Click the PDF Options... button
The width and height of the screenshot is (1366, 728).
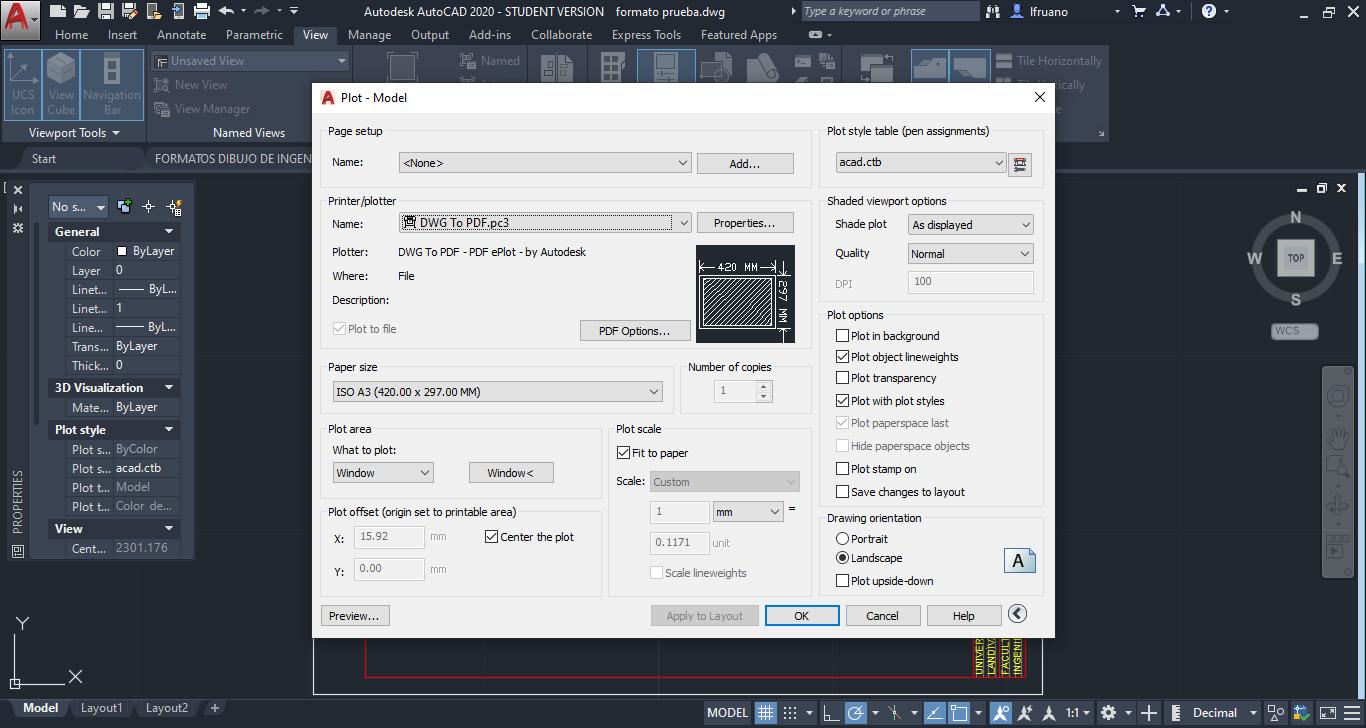(636, 331)
